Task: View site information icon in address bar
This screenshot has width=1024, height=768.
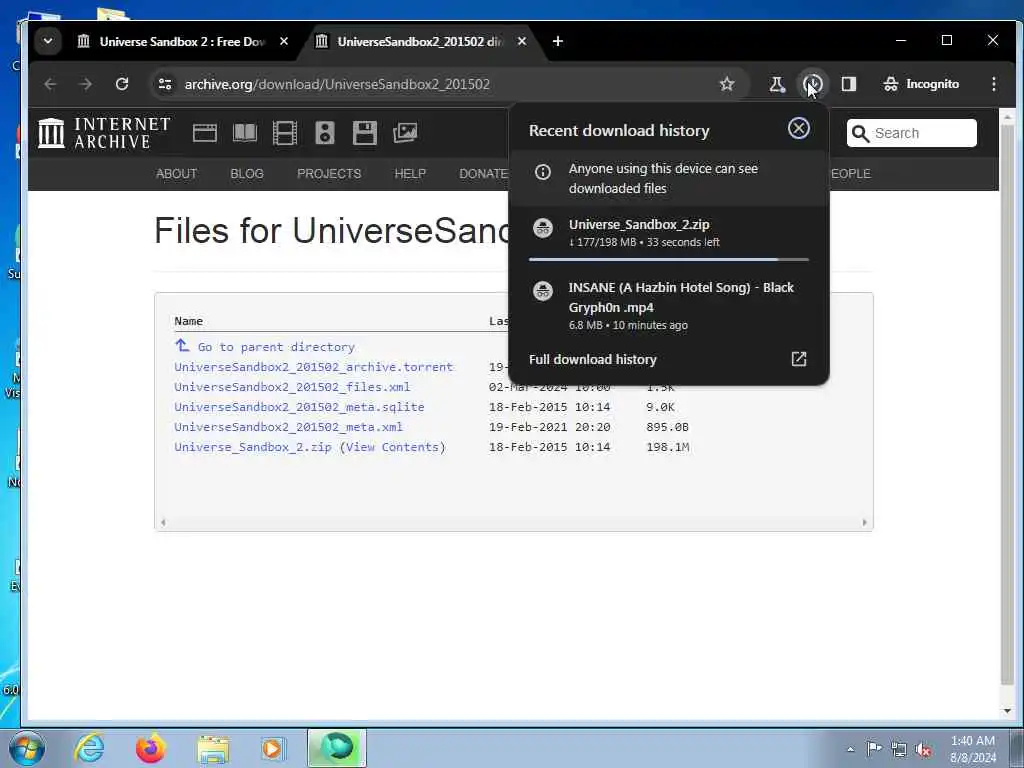Action: [x=165, y=84]
